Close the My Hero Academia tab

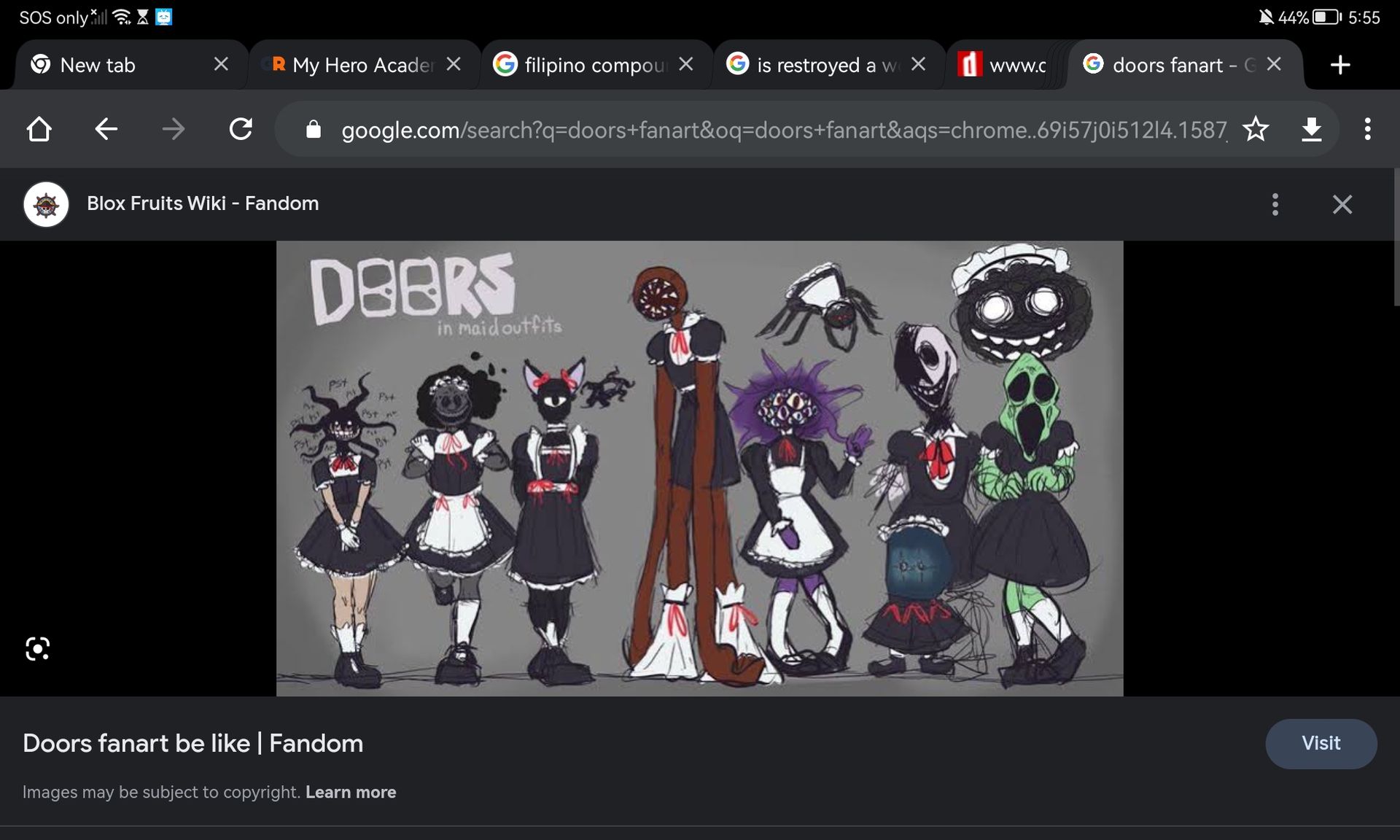(x=454, y=64)
